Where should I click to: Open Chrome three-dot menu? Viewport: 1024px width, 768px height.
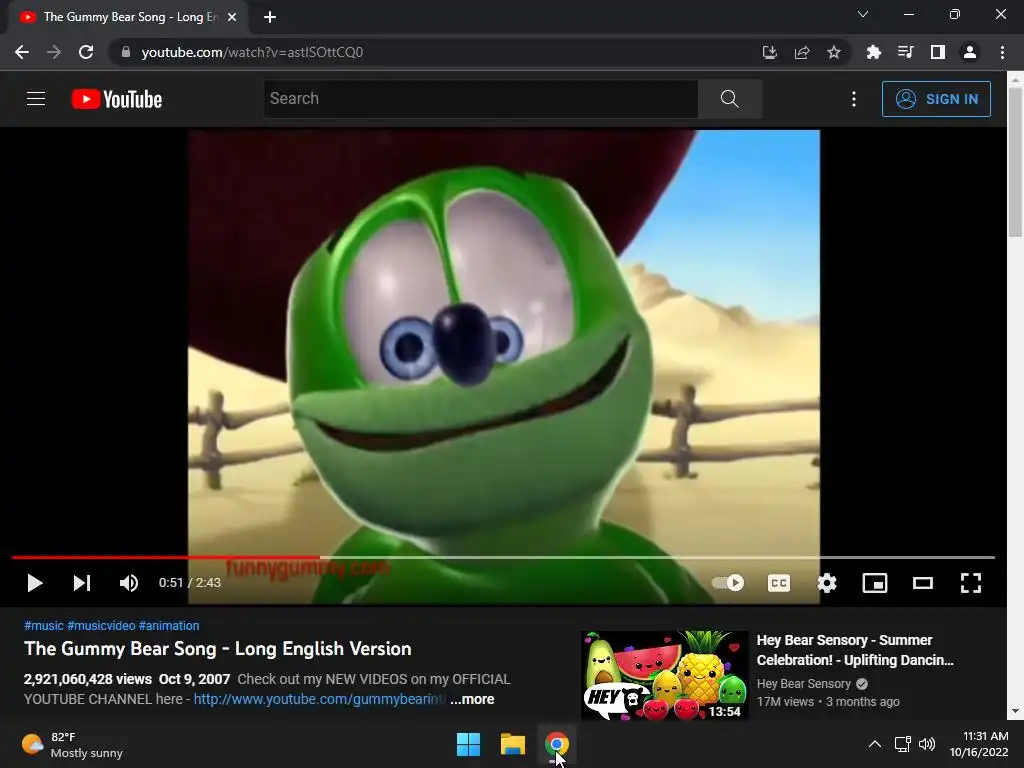(x=1002, y=52)
